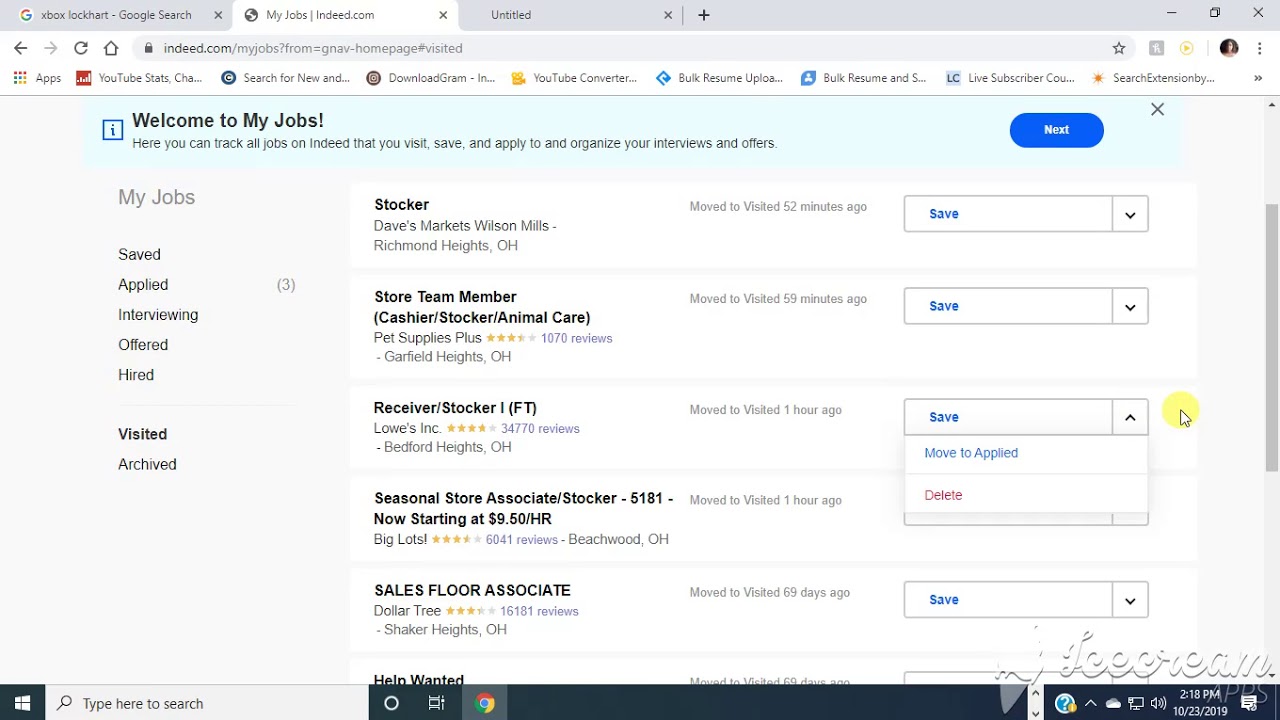Open YouTube Stats bookmark
1280x720 pixels.
(139, 78)
